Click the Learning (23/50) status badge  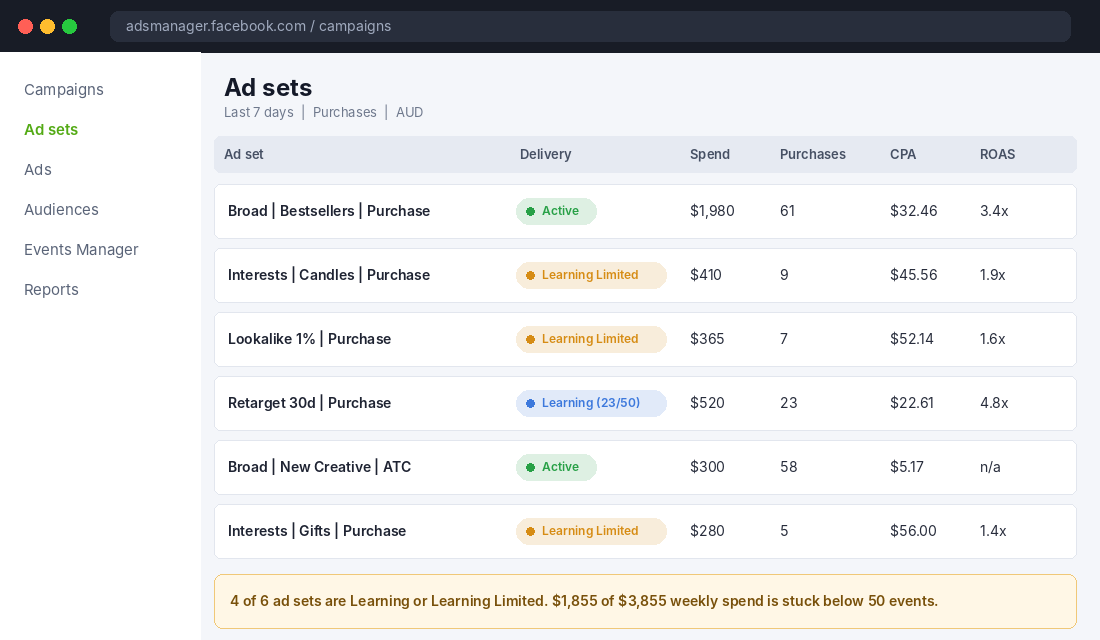tap(591, 403)
